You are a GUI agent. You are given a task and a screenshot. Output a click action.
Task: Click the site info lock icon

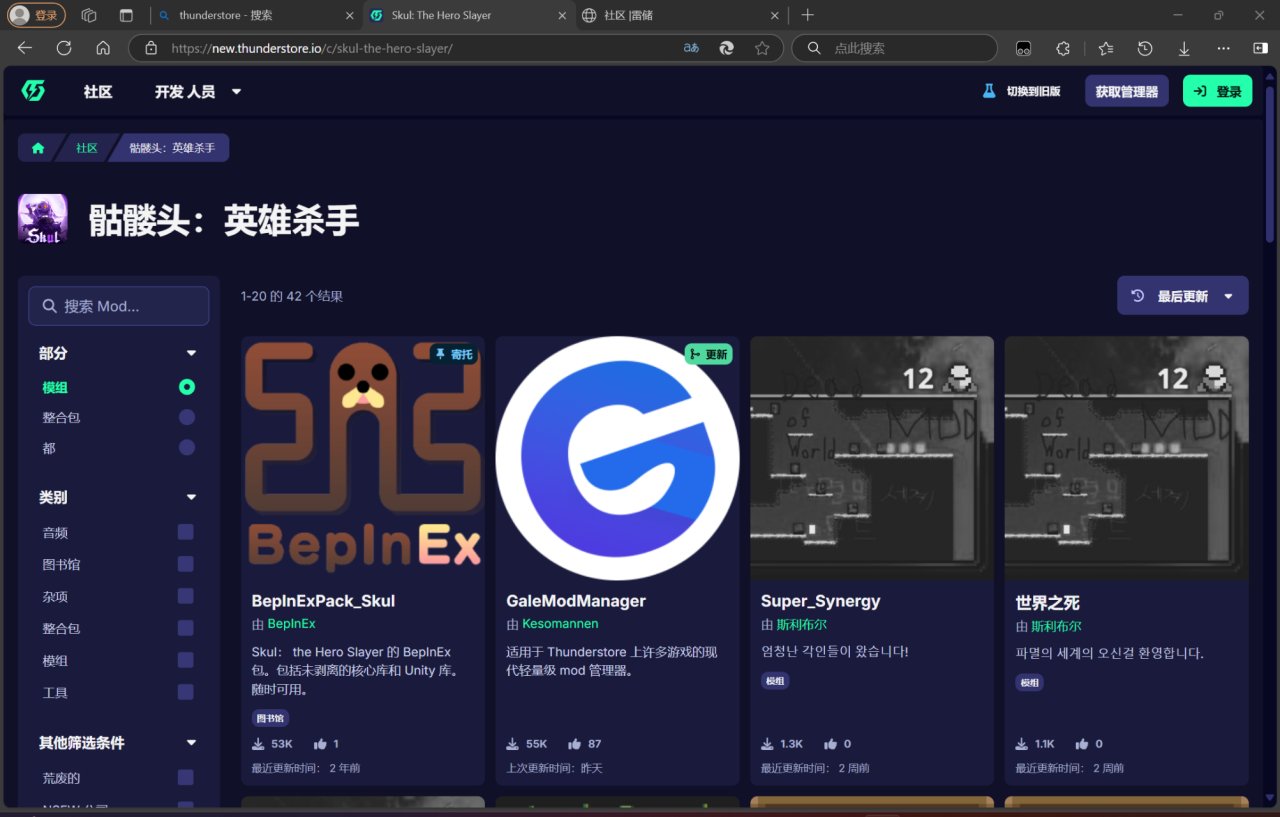[x=151, y=48]
